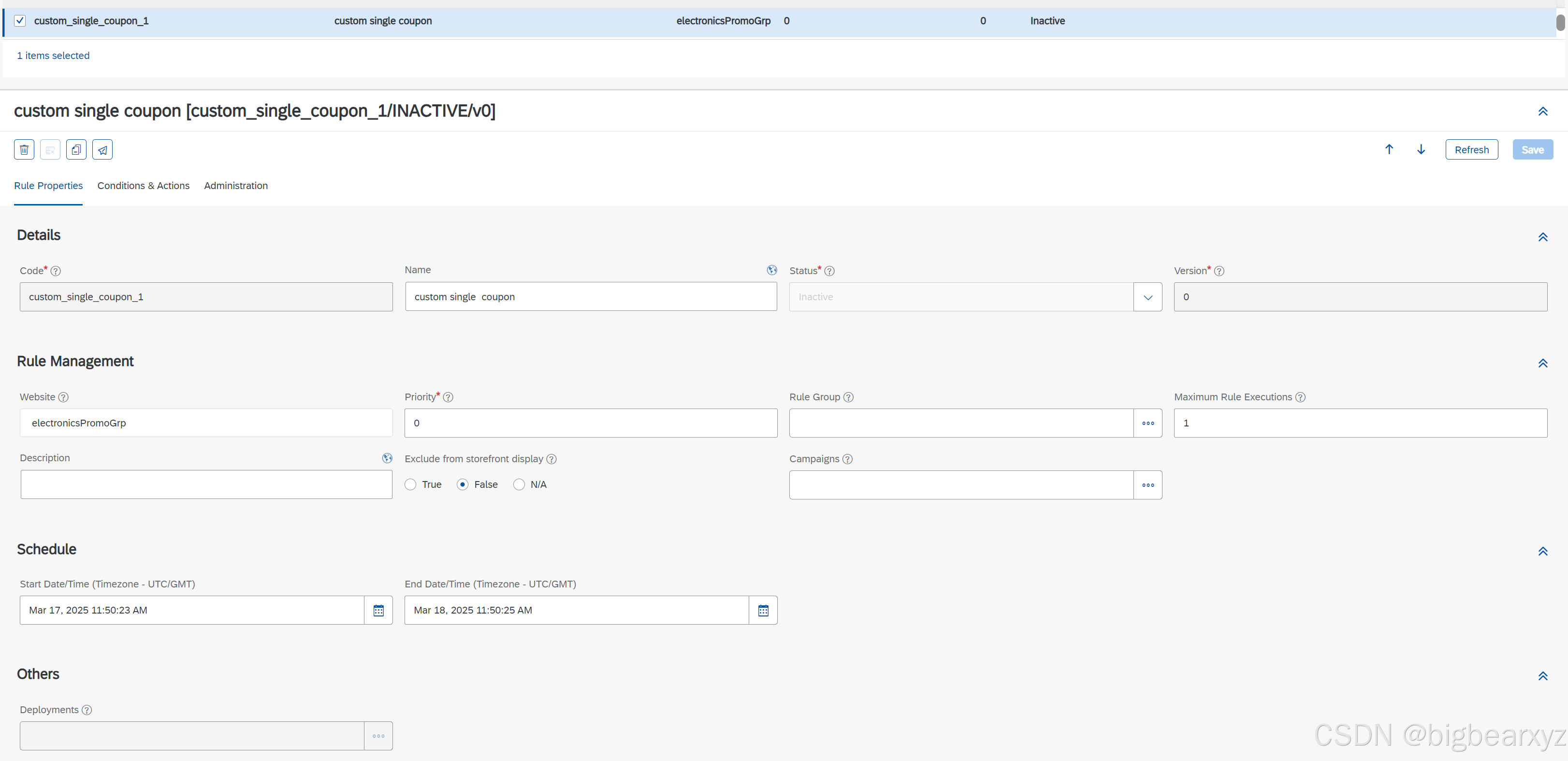The height and width of the screenshot is (761, 1568).
Task: Go to next item with down arrow
Action: 1421,150
